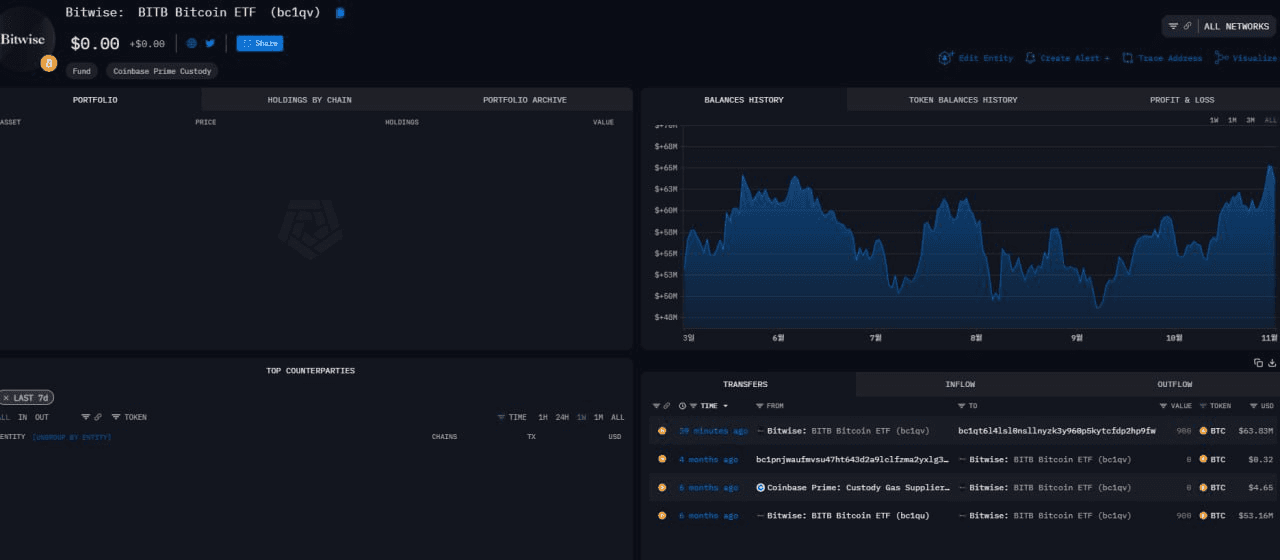The image size is (1280, 560).
Task: Set chart range to 1W
Action: pyautogui.click(x=1214, y=120)
